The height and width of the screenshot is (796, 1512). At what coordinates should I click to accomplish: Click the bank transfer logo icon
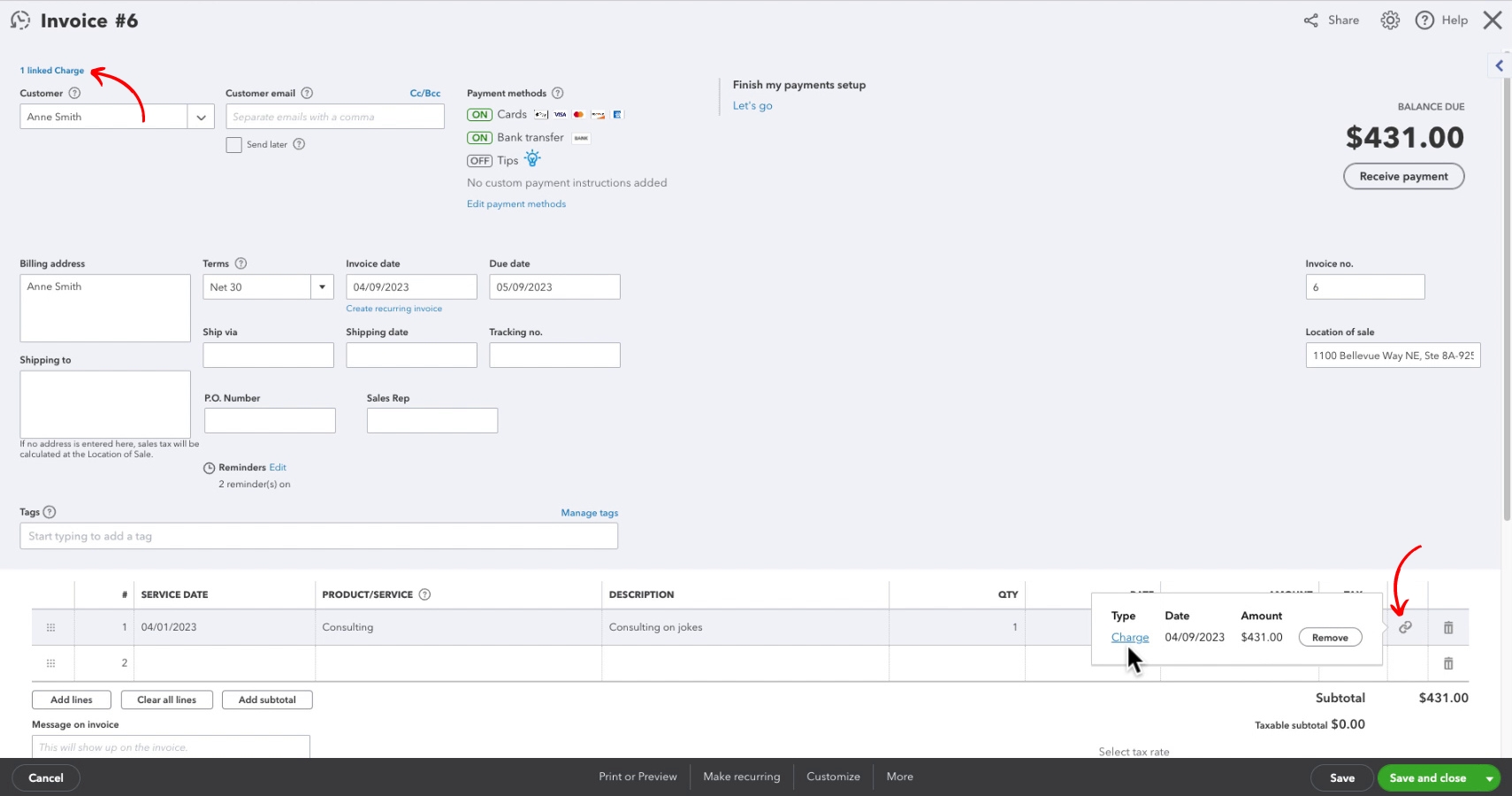581,138
